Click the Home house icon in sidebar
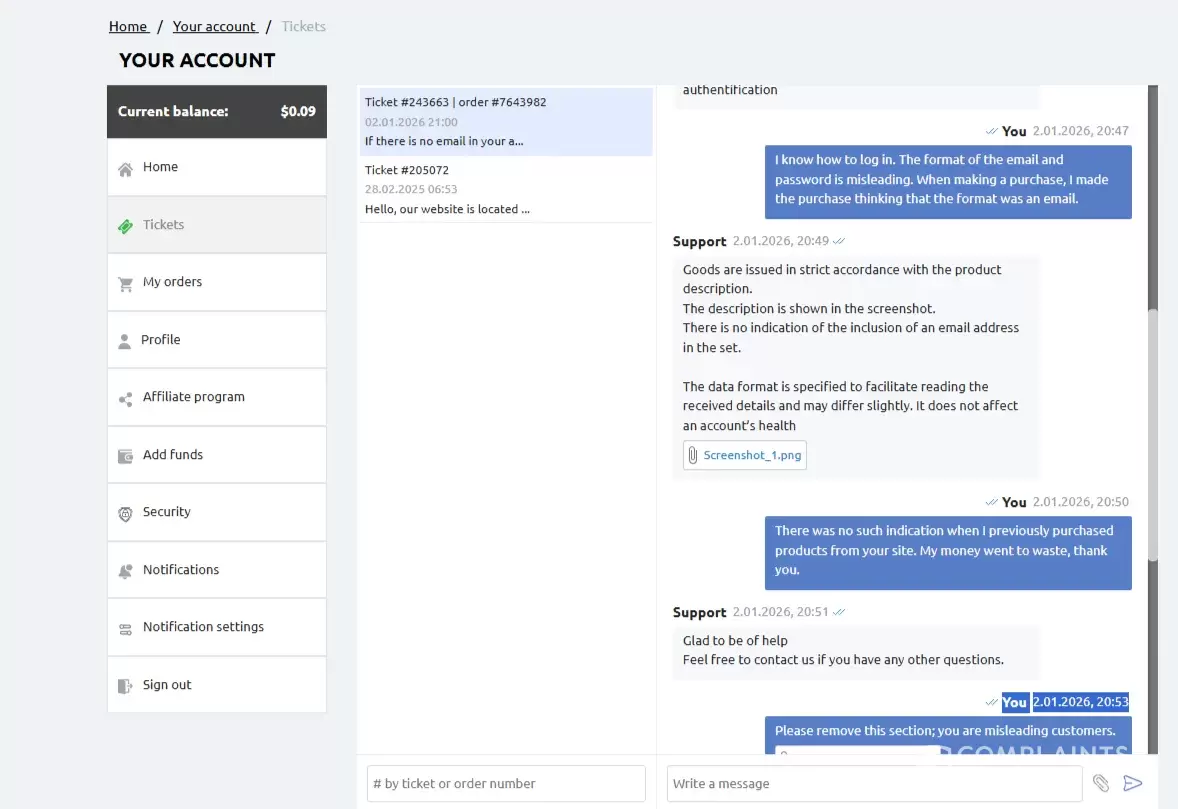The image size is (1178, 809). [x=125, y=169]
